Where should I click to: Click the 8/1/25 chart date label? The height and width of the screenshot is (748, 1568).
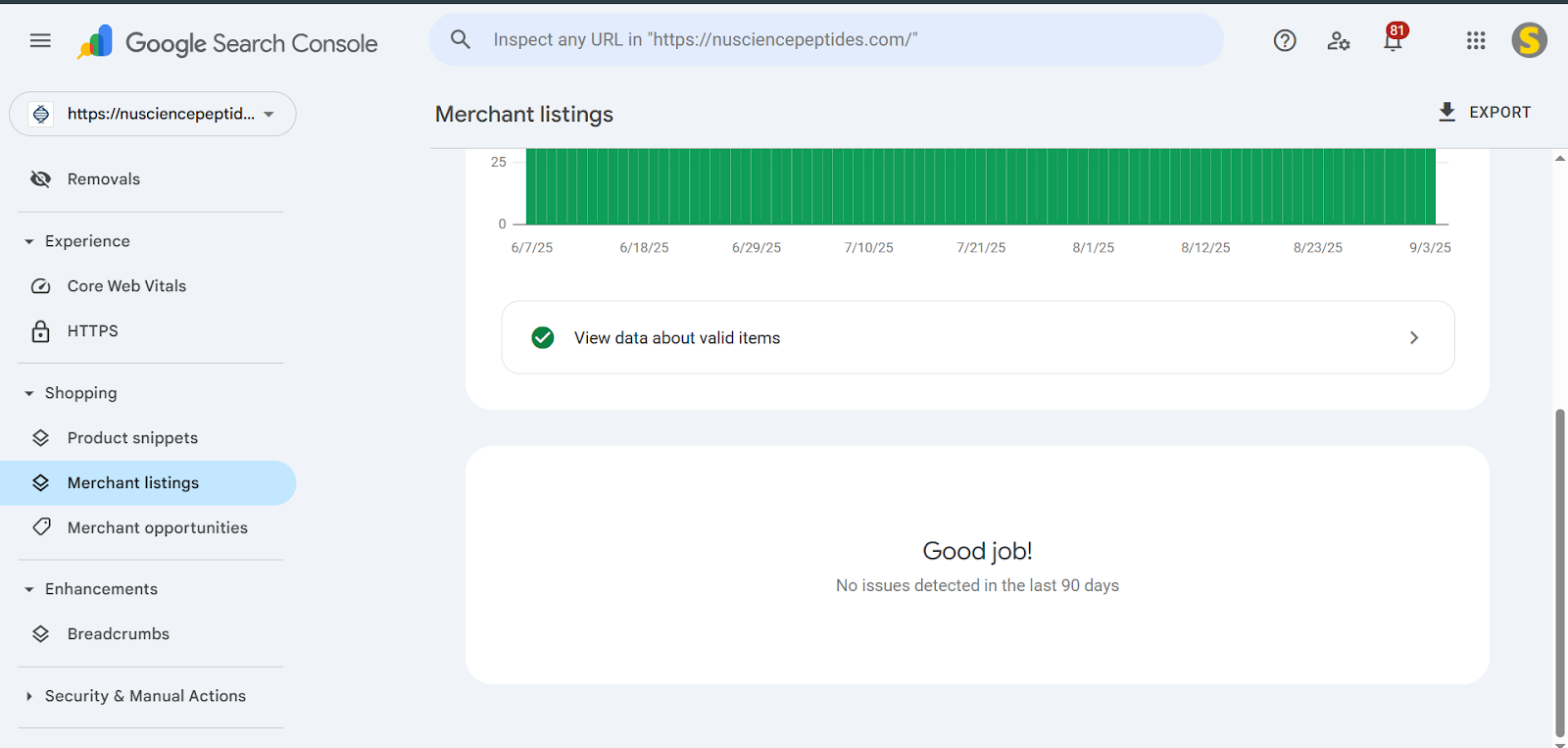coord(1094,248)
